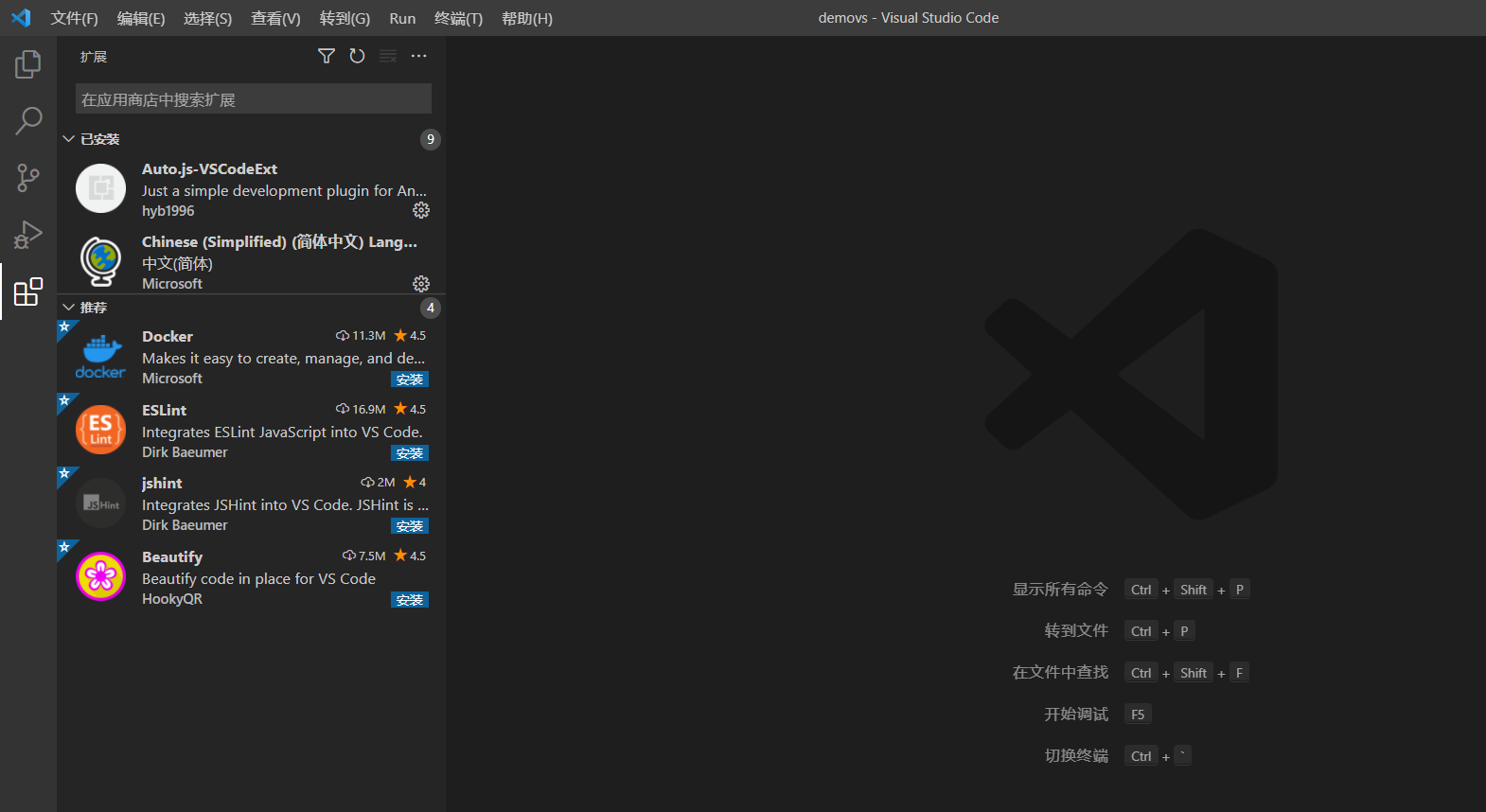Image resolution: width=1486 pixels, height=812 pixels.
Task: Select the Chinese (Simplified) Language Pack title
Action: pos(279,241)
